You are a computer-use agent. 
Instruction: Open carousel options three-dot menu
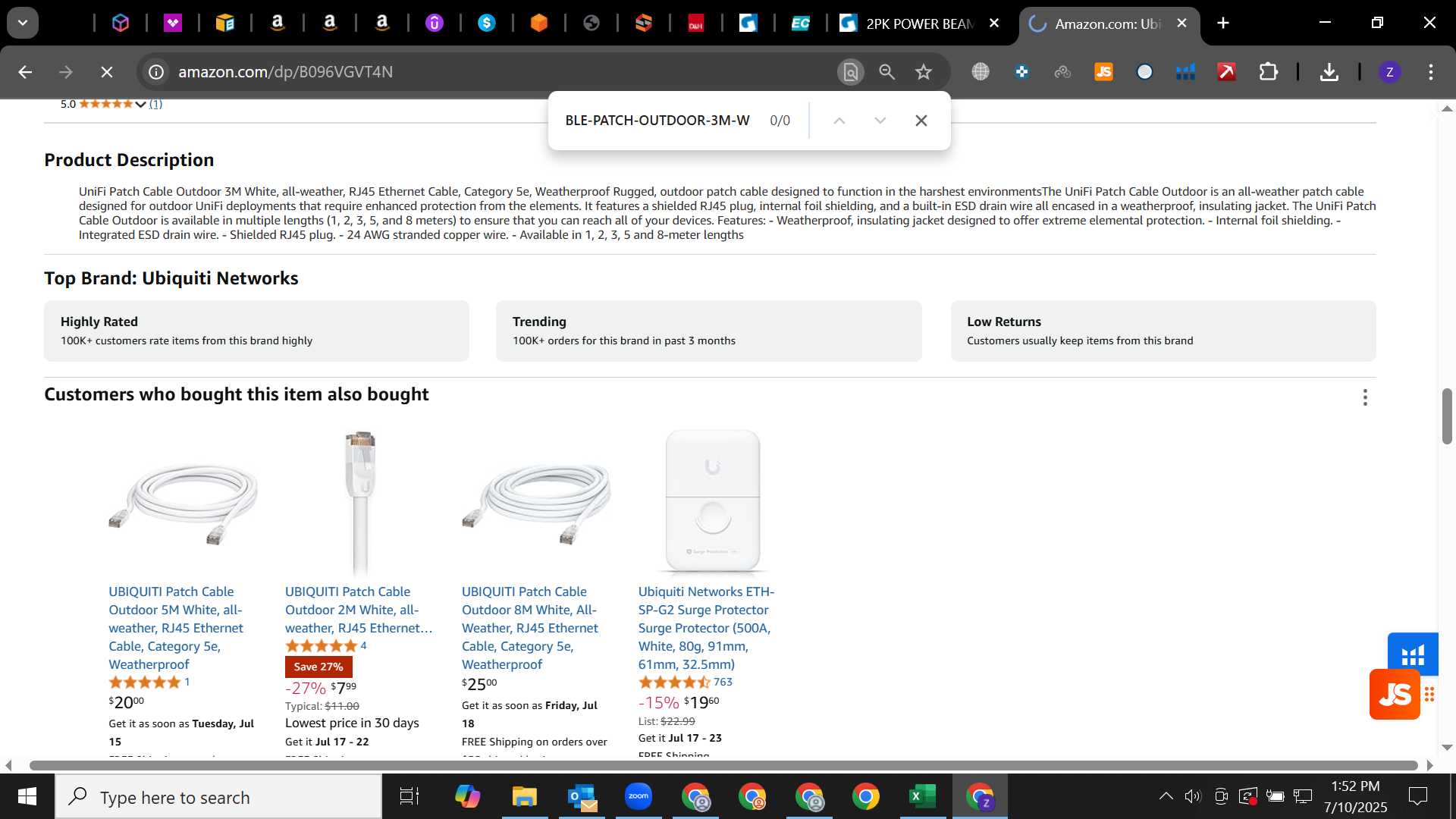(1365, 397)
